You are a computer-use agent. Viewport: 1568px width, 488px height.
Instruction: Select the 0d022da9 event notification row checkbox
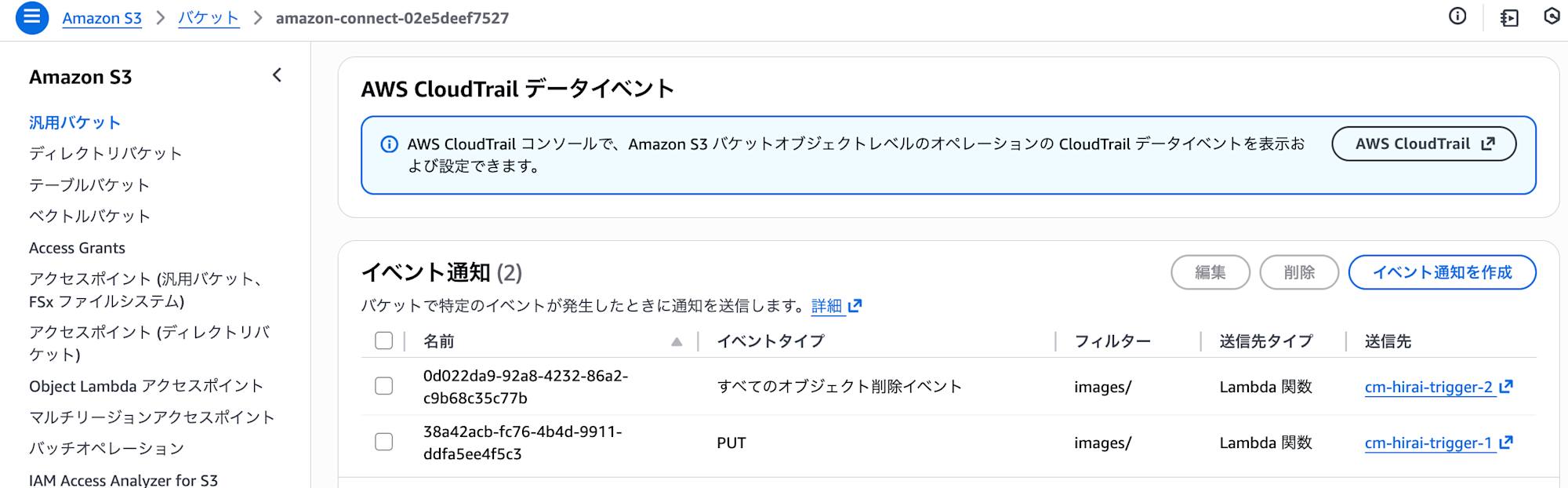tap(383, 386)
